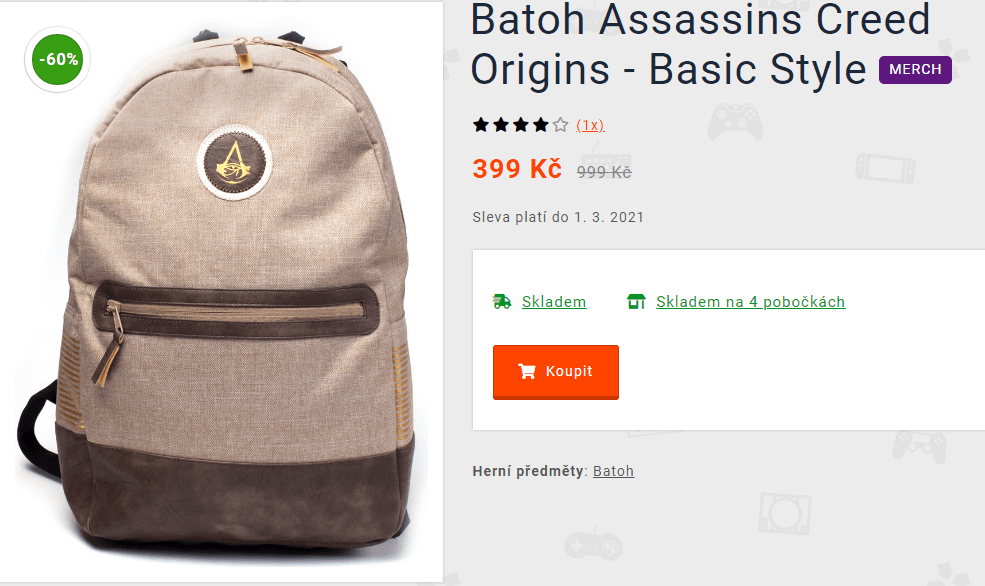The height and width of the screenshot is (586, 985).
Task: Click the product title heading
Action: [700, 44]
